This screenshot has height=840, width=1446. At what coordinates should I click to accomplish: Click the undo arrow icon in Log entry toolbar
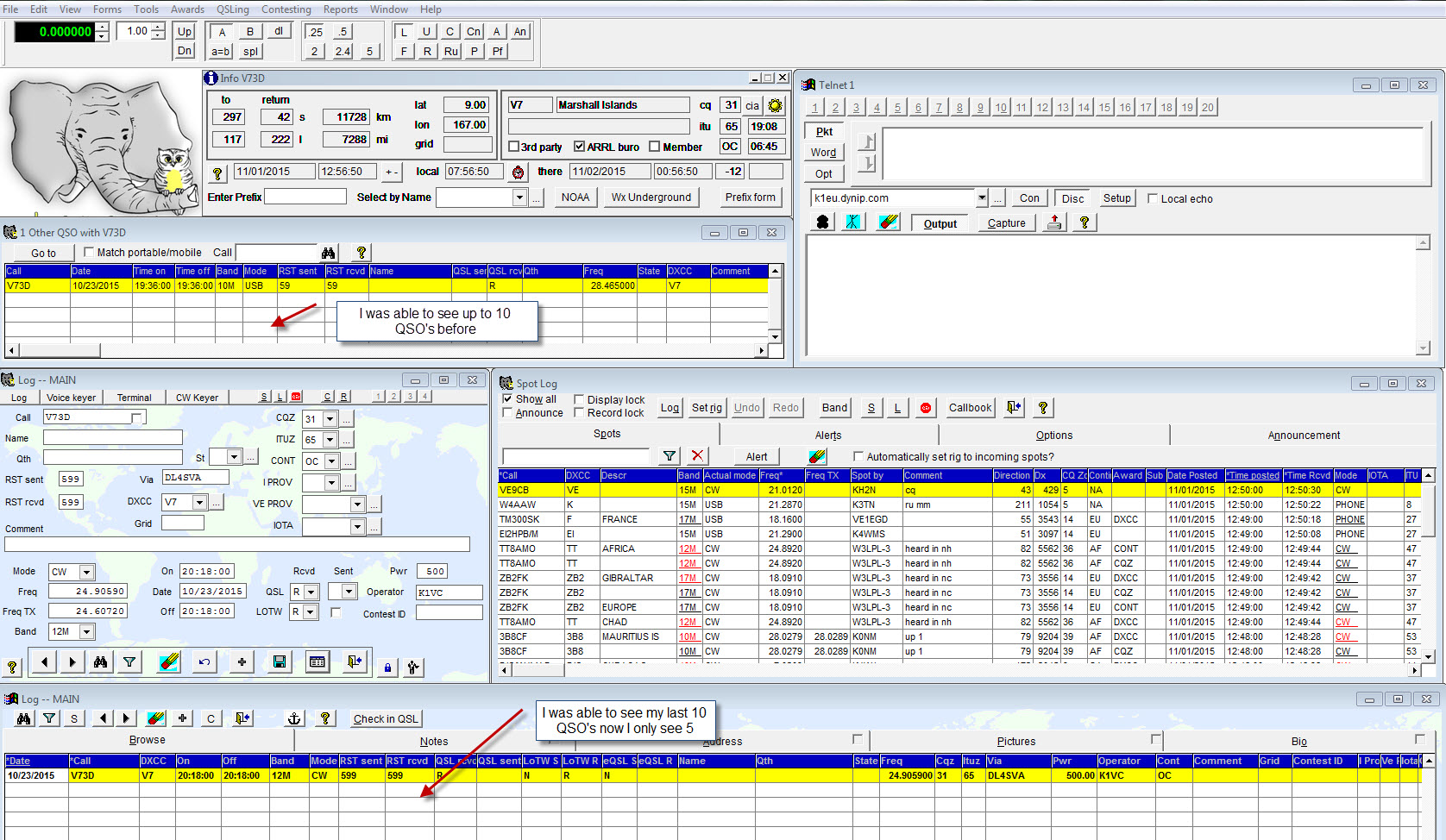(x=204, y=661)
